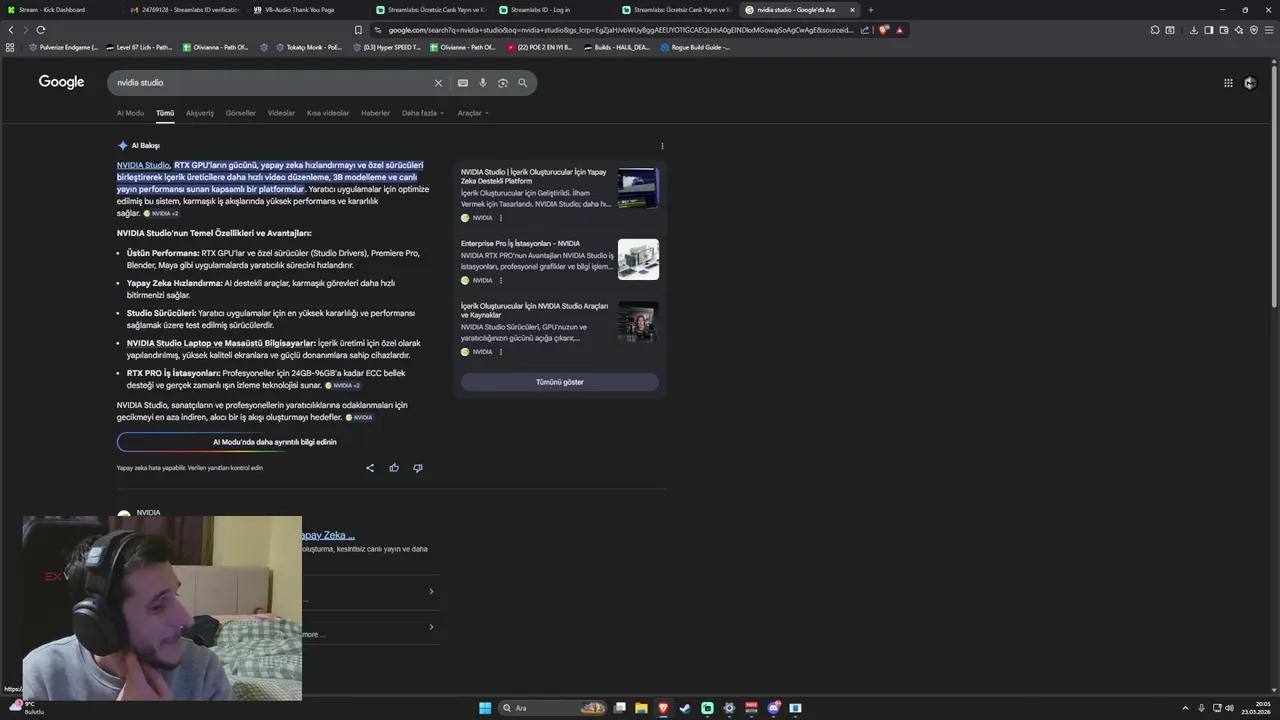Open options for the first NVIDIA source card
The height and width of the screenshot is (720, 1280).
[x=501, y=218]
